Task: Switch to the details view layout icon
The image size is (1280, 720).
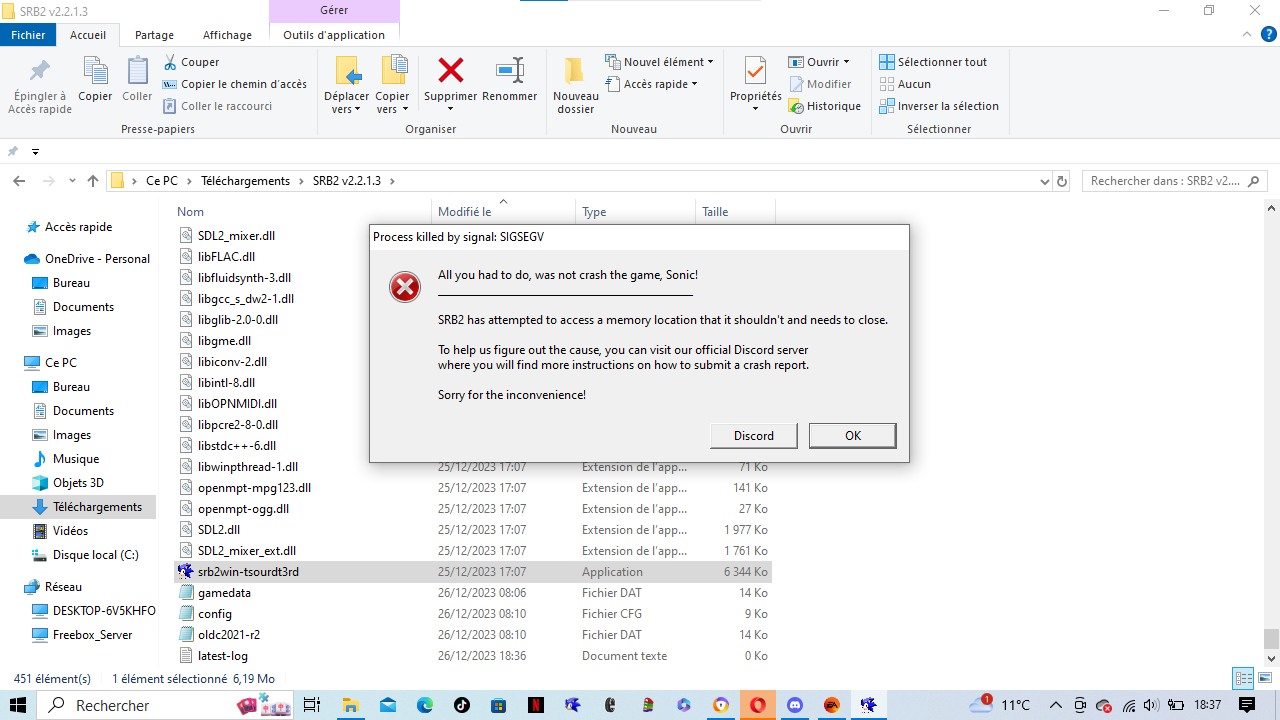Action: [1243, 679]
